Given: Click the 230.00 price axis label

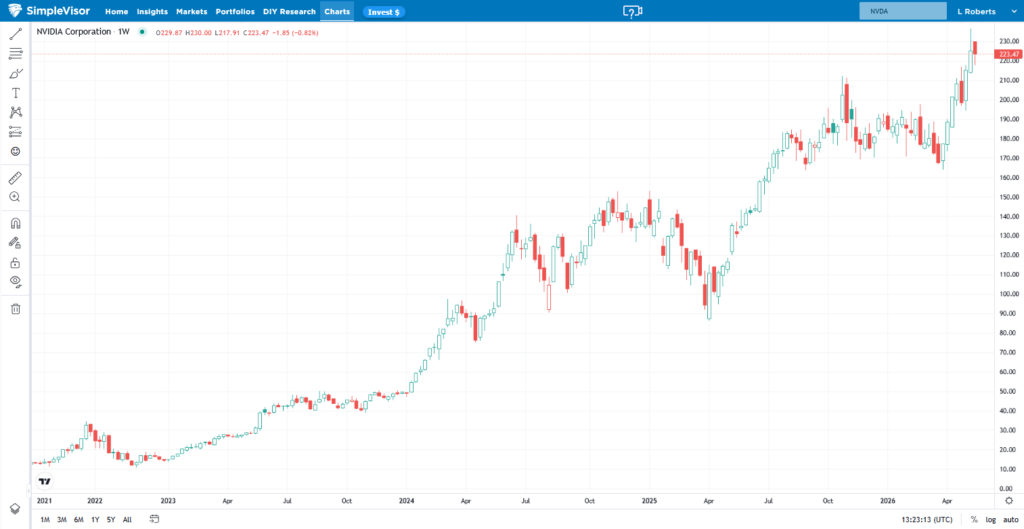Looking at the screenshot, I should [1008, 41].
